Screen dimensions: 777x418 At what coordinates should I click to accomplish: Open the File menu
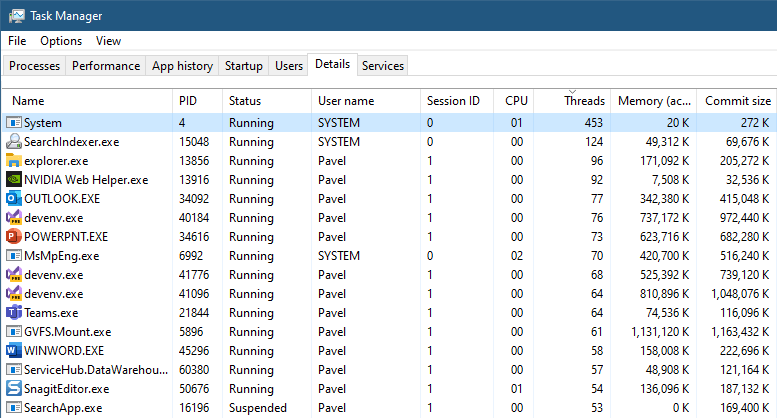[17, 41]
